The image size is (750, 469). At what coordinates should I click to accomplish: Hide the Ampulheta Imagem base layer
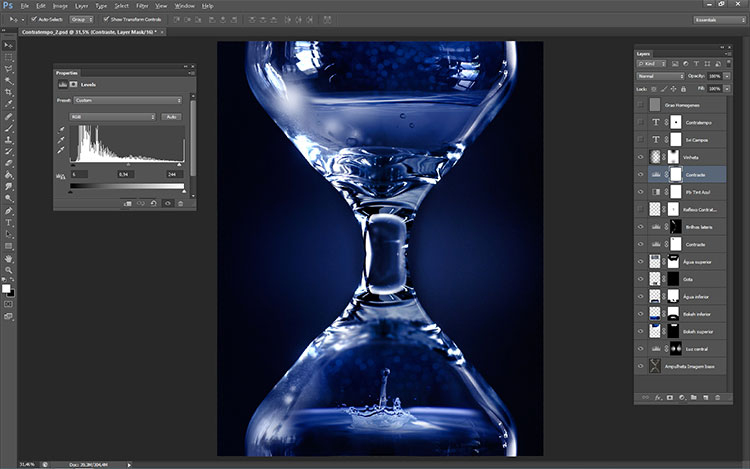coord(640,366)
